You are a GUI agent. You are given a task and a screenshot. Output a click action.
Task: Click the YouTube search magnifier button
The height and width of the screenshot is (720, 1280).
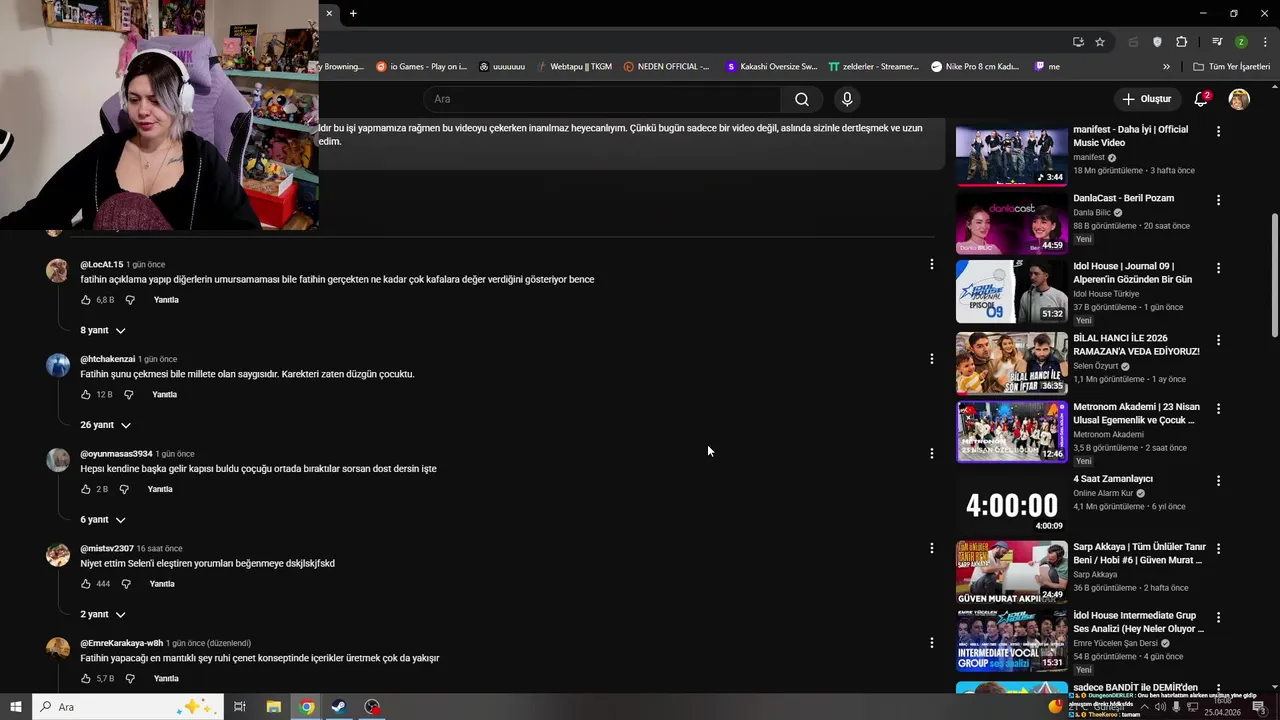(801, 99)
